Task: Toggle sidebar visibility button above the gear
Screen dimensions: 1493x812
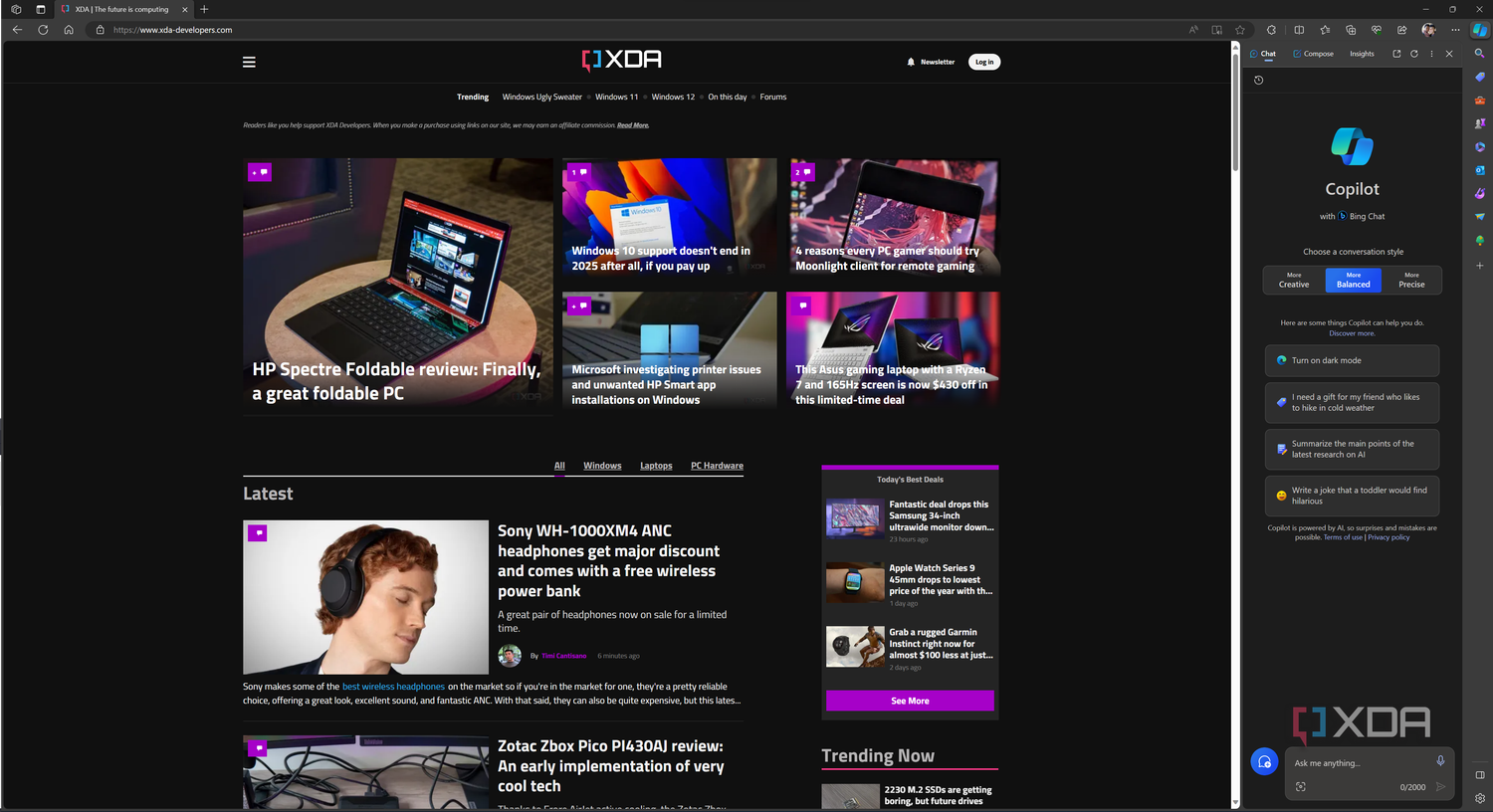Action: pyautogui.click(x=1479, y=774)
